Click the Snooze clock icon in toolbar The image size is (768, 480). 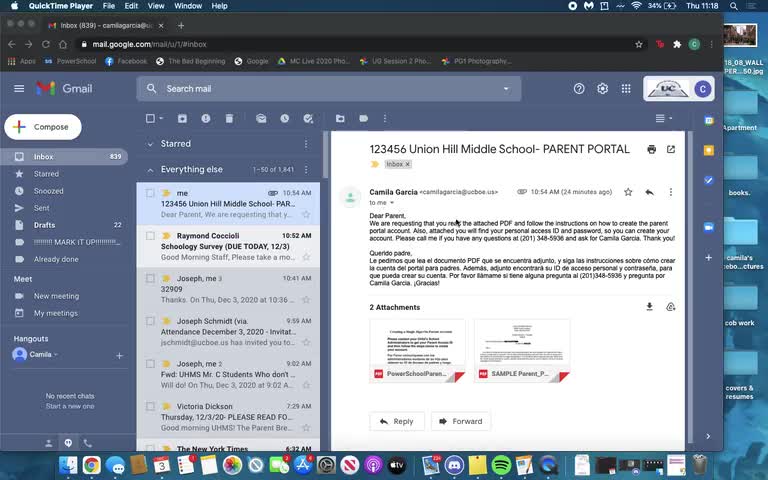pos(285,119)
